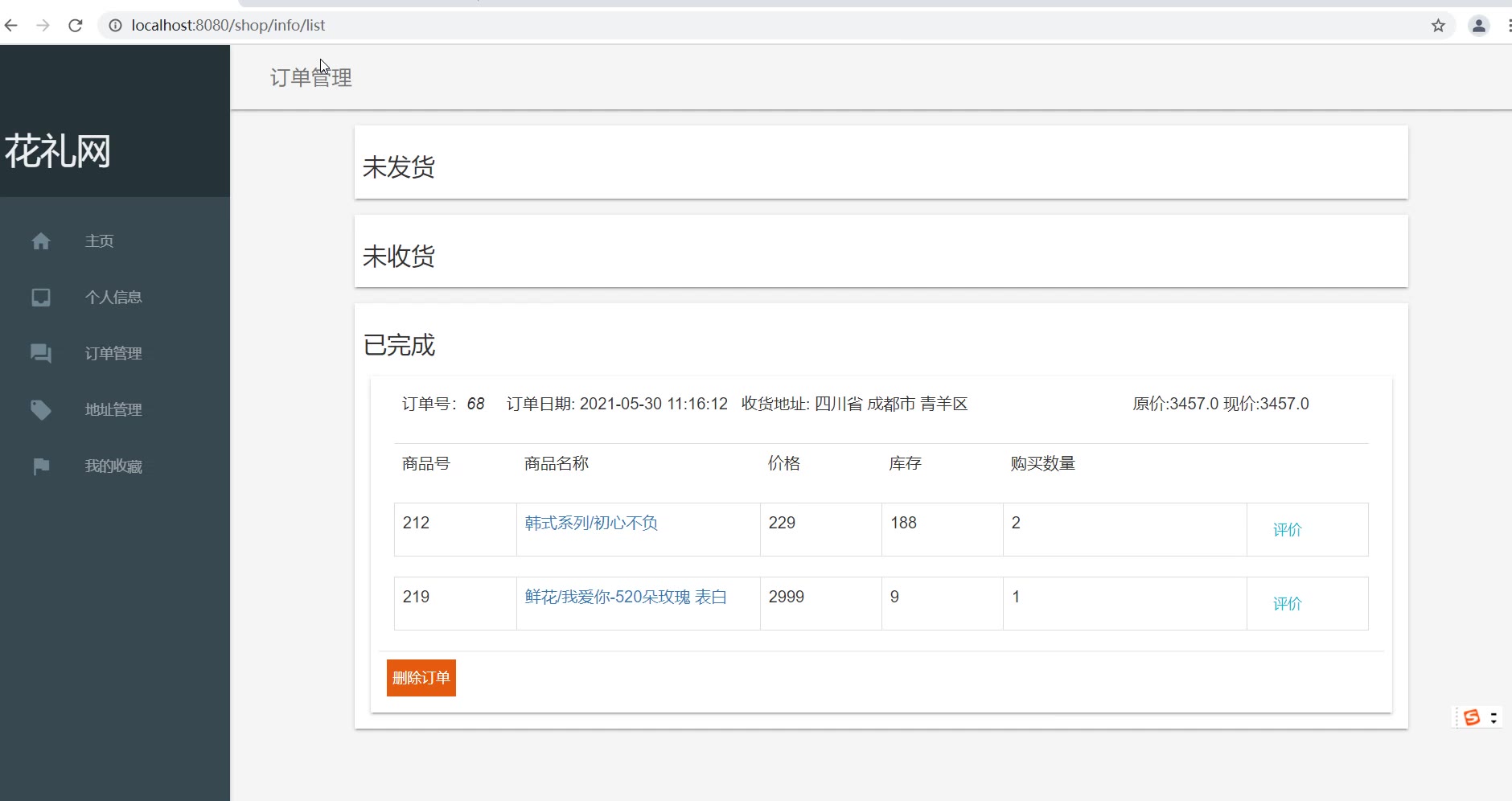Click the site information icon in address bar
This screenshot has width=1512, height=801.
point(115,26)
